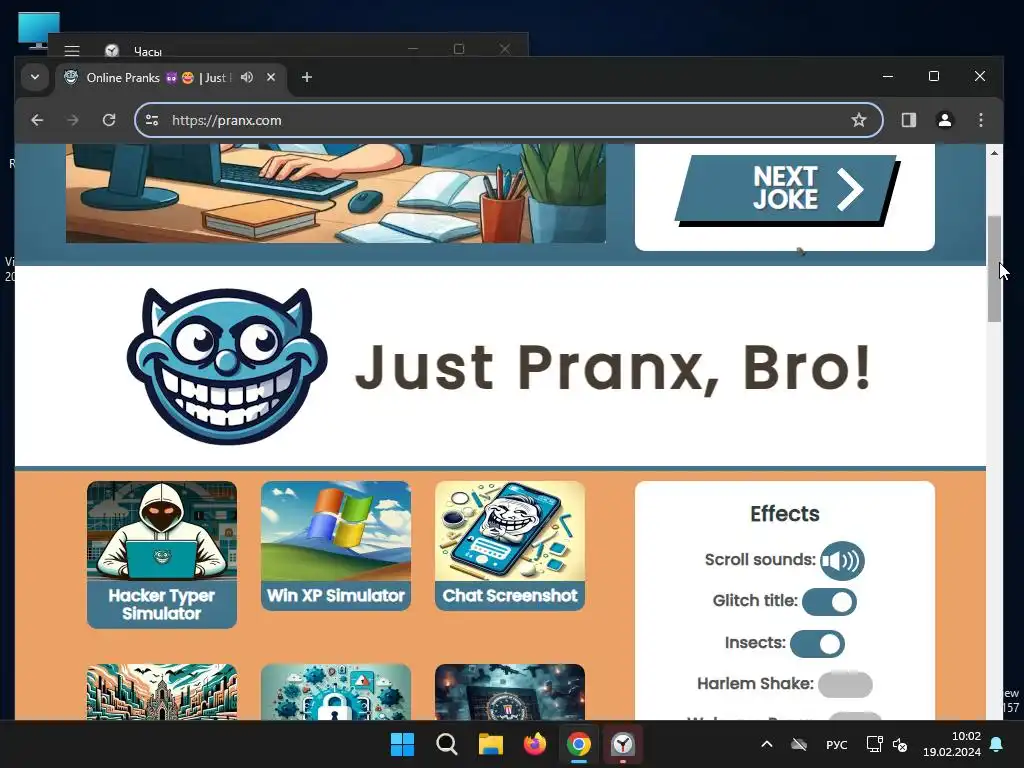This screenshot has height=768, width=1024.
Task: Go back to the previous page in Chrome
Action: [x=37, y=120]
